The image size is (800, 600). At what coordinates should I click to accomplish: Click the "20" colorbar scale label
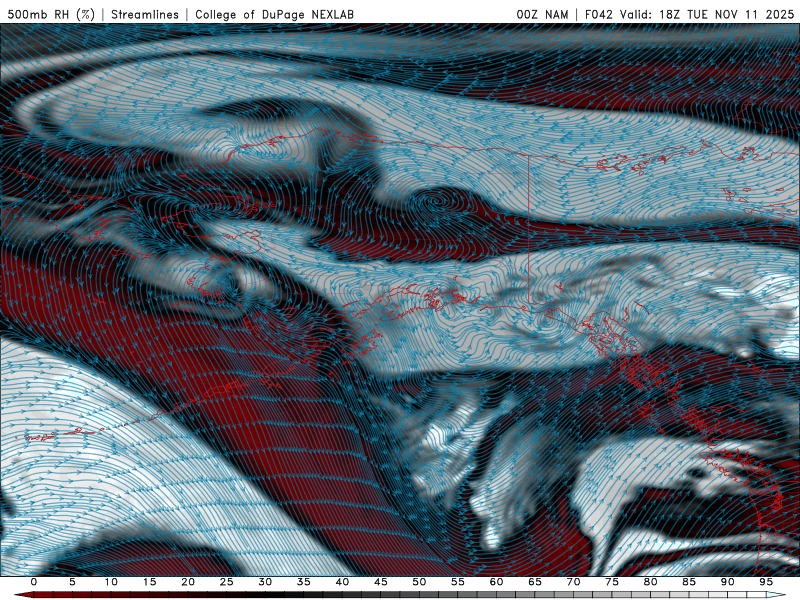click(188, 582)
